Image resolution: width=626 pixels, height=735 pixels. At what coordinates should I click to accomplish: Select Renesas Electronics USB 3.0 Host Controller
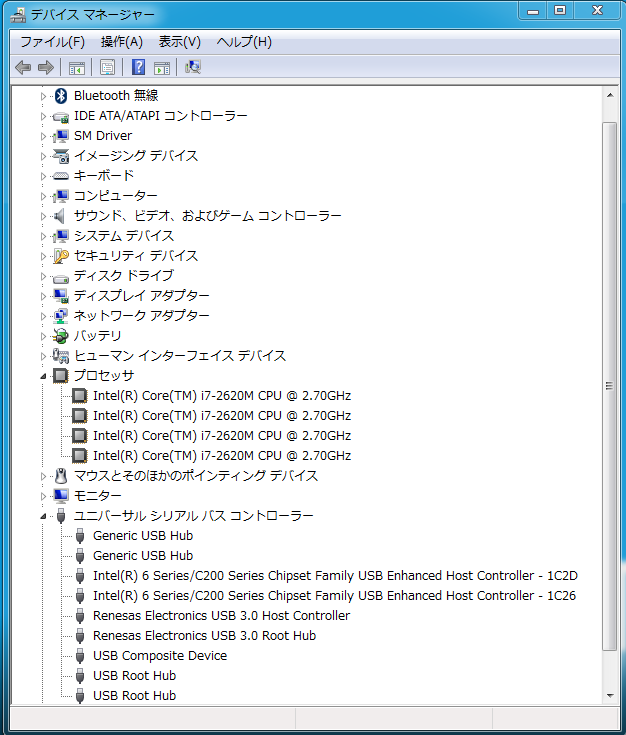(221, 615)
